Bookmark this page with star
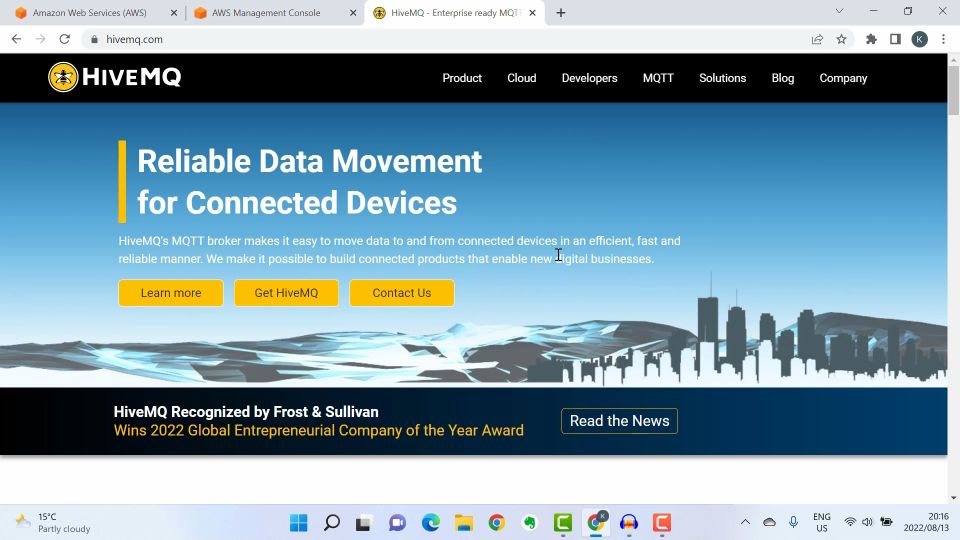Viewport: 960px width, 540px height. coord(841,39)
